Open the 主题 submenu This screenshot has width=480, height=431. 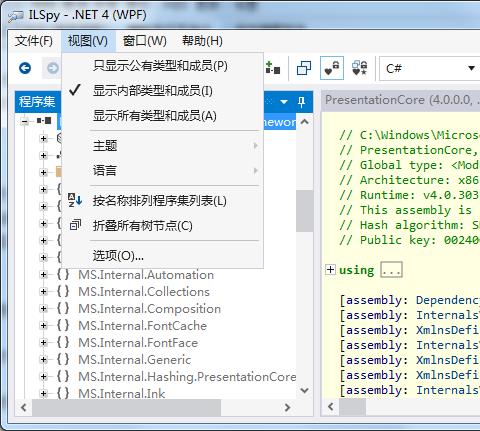point(163,146)
